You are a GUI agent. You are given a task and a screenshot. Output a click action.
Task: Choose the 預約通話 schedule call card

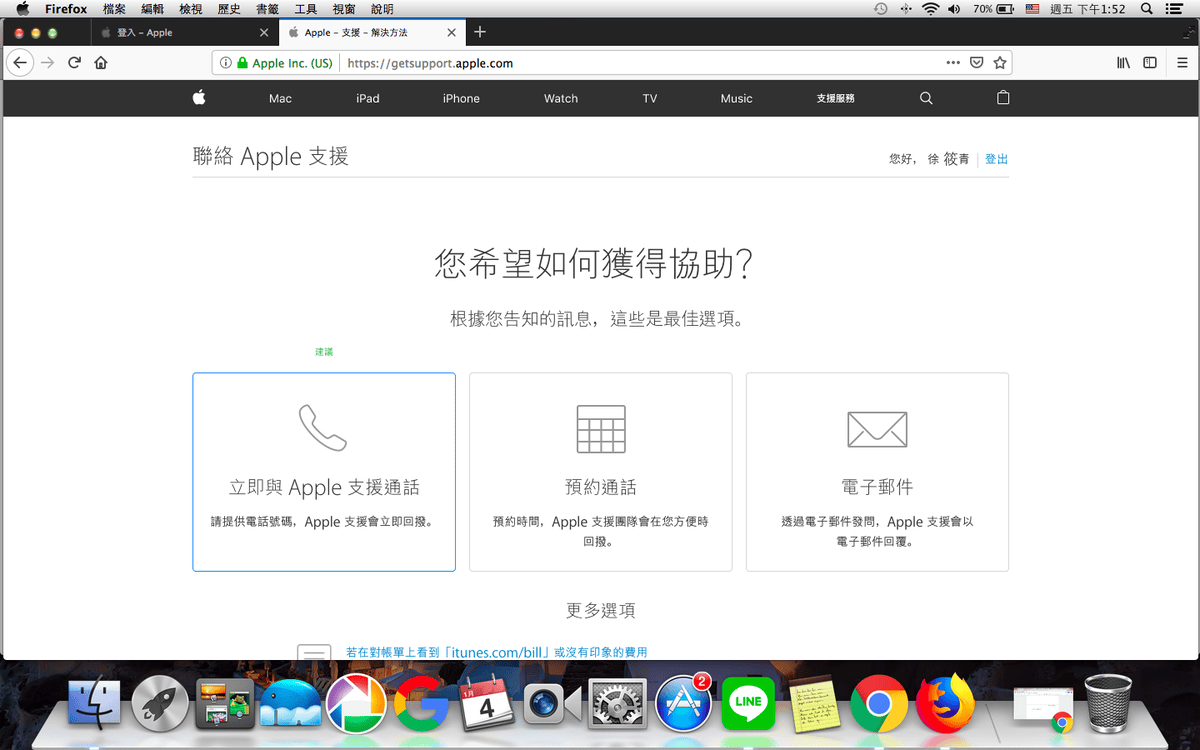click(x=600, y=472)
